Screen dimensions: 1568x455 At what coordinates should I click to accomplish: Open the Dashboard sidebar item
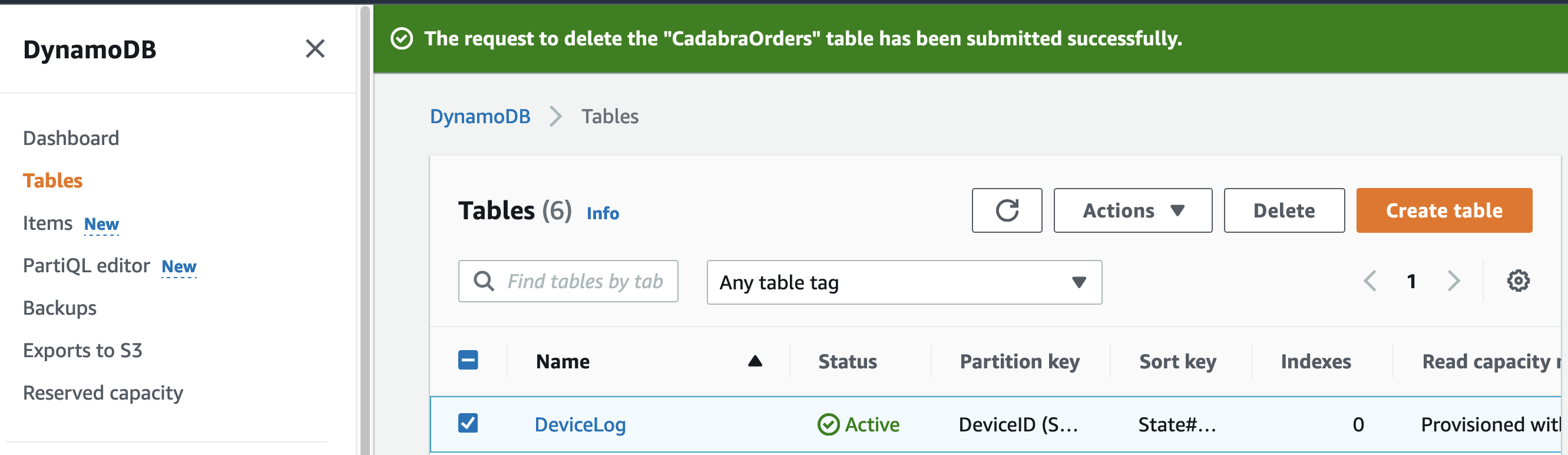71,139
